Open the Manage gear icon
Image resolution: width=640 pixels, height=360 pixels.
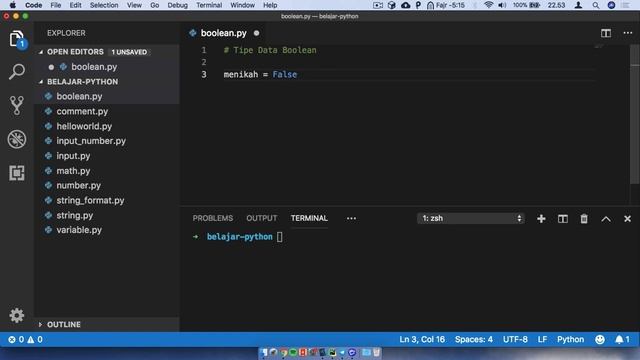pos(17,315)
